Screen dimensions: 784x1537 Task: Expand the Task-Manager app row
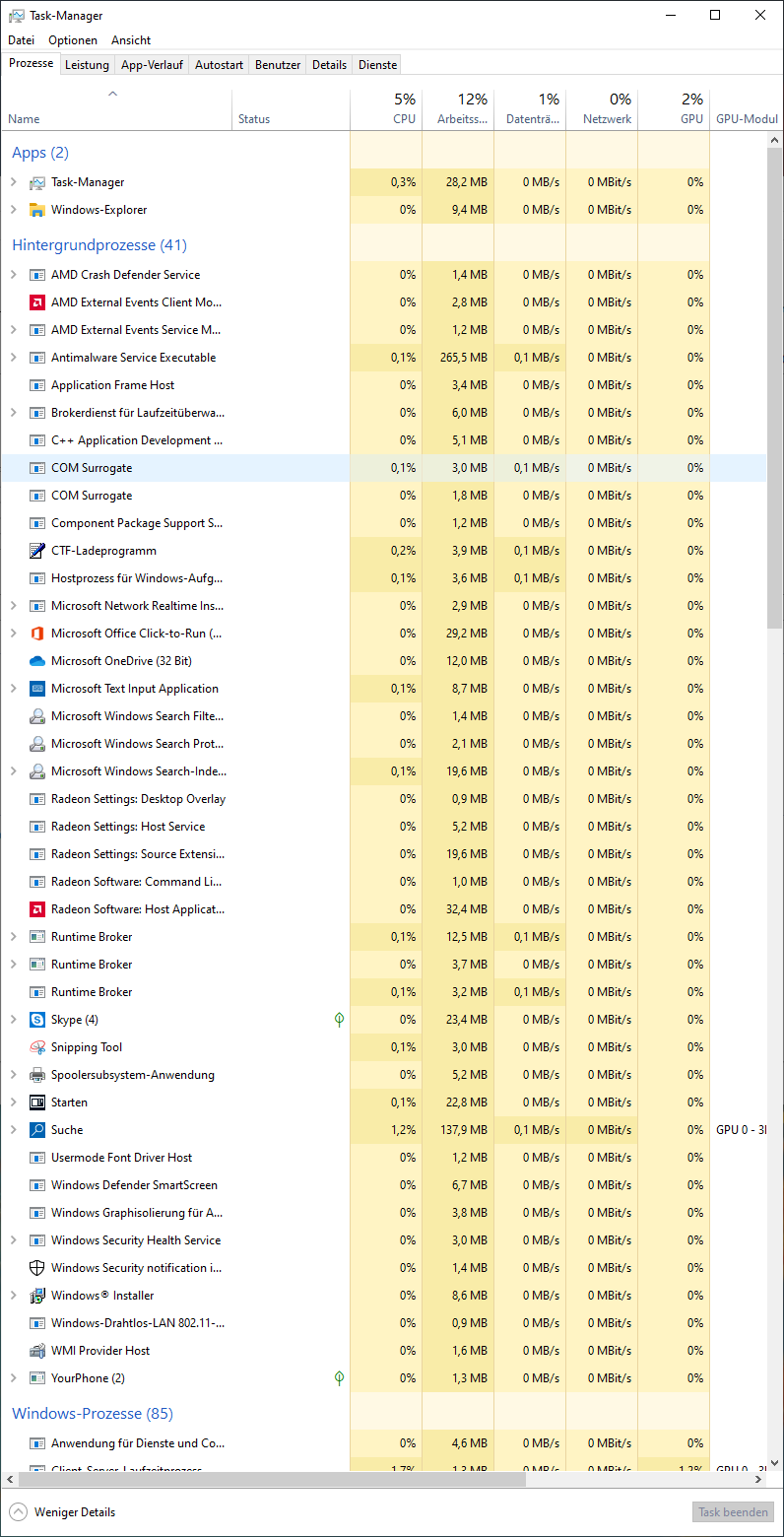click(x=13, y=182)
